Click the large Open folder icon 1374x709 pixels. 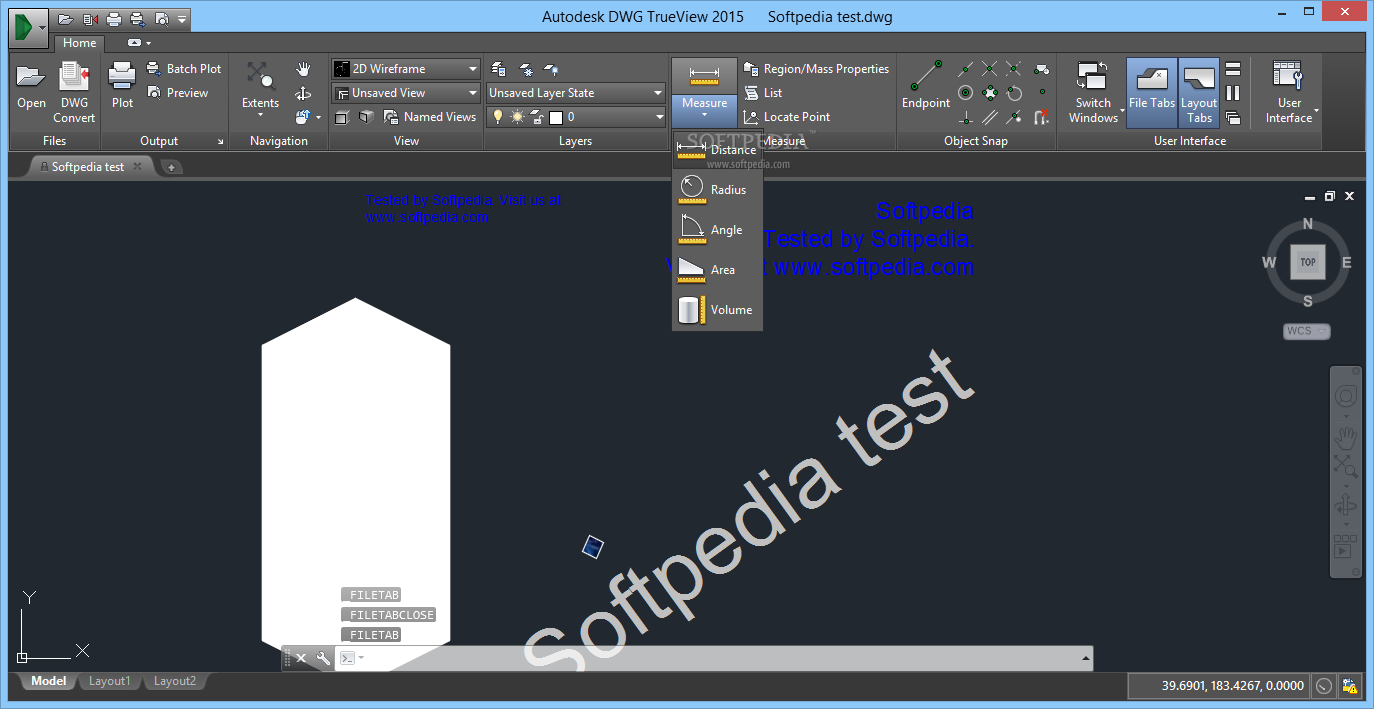pos(31,77)
